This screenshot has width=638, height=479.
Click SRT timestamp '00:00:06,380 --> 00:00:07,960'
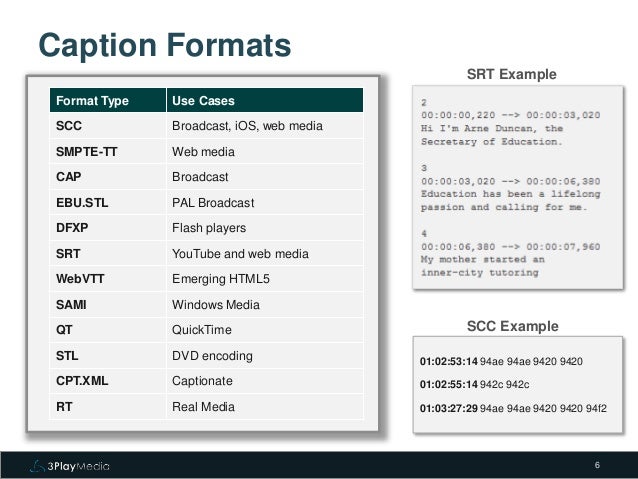coord(511,247)
